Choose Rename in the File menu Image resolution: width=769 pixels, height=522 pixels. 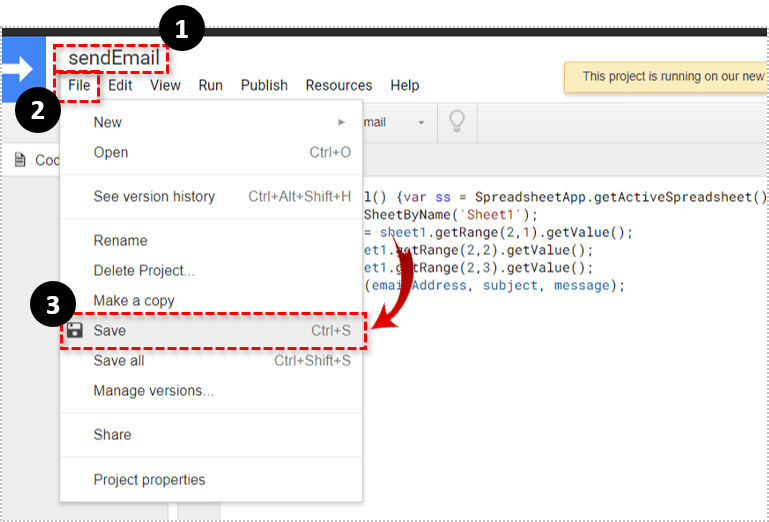(x=120, y=240)
